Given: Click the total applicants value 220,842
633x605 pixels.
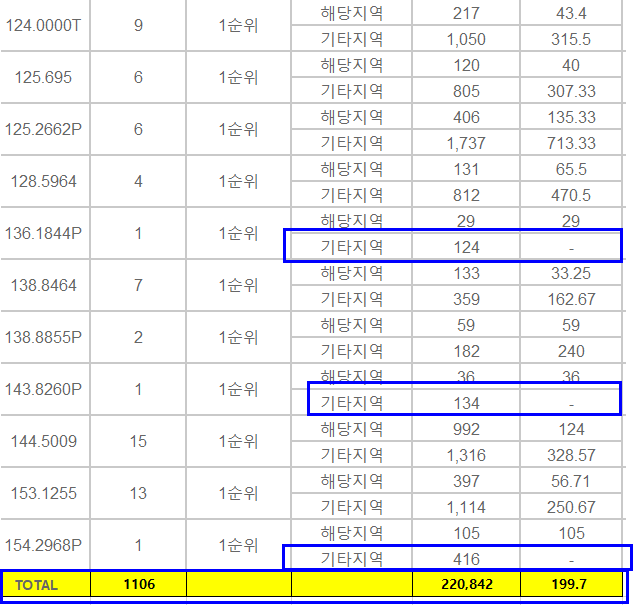Looking at the screenshot, I should point(466,584).
